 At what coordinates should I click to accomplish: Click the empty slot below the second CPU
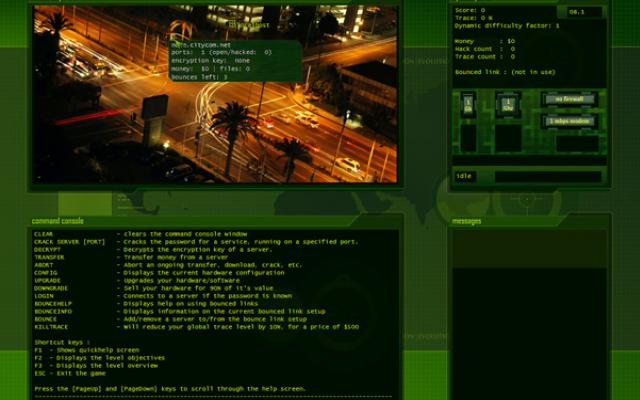point(507,137)
